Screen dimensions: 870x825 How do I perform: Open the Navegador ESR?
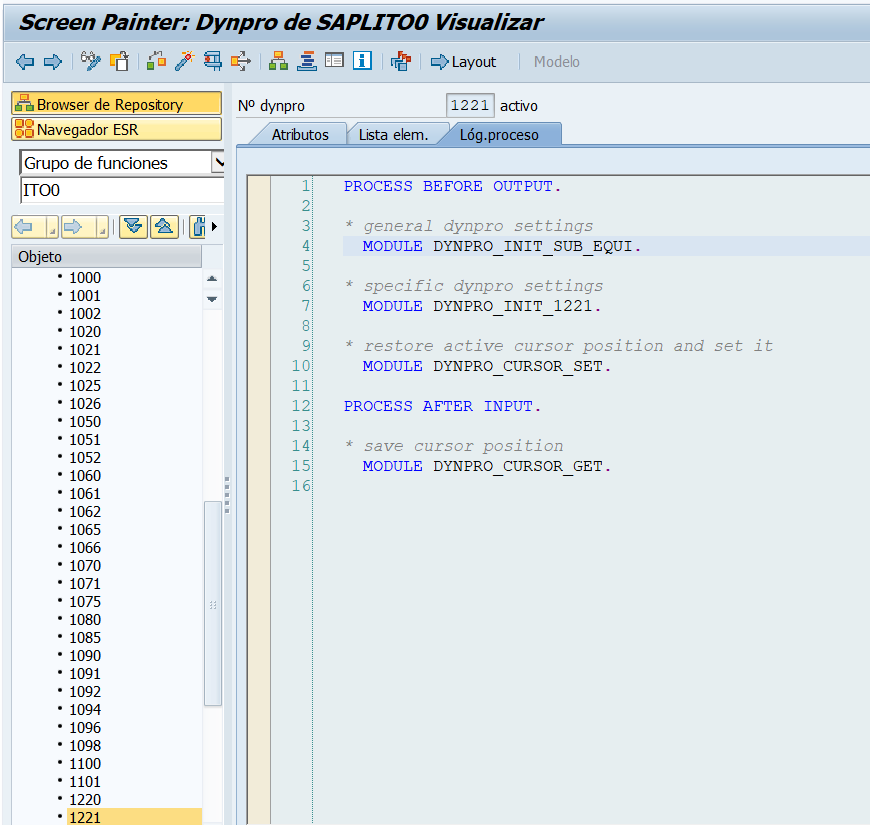click(x=116, y=129)
